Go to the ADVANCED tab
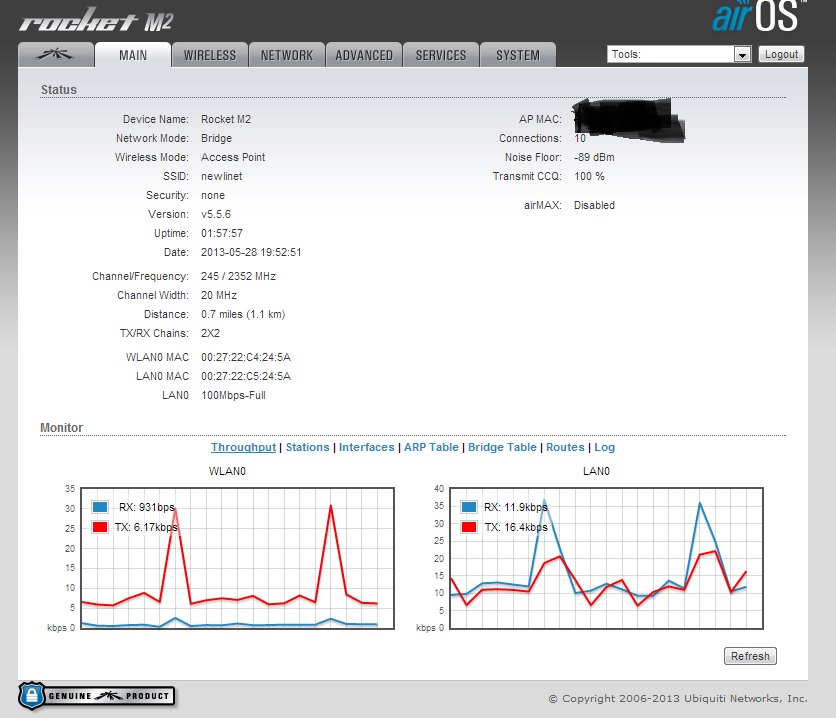 point(364,55)
